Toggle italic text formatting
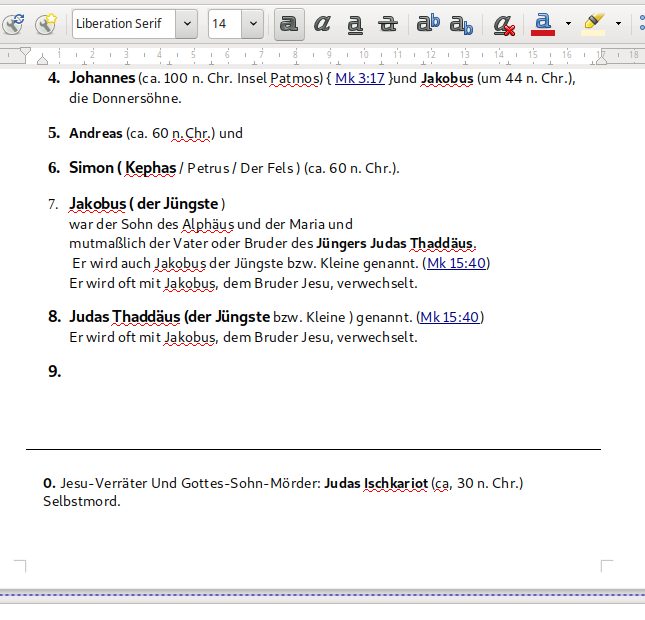Viewport: 645px width, 620px height. 322,24
